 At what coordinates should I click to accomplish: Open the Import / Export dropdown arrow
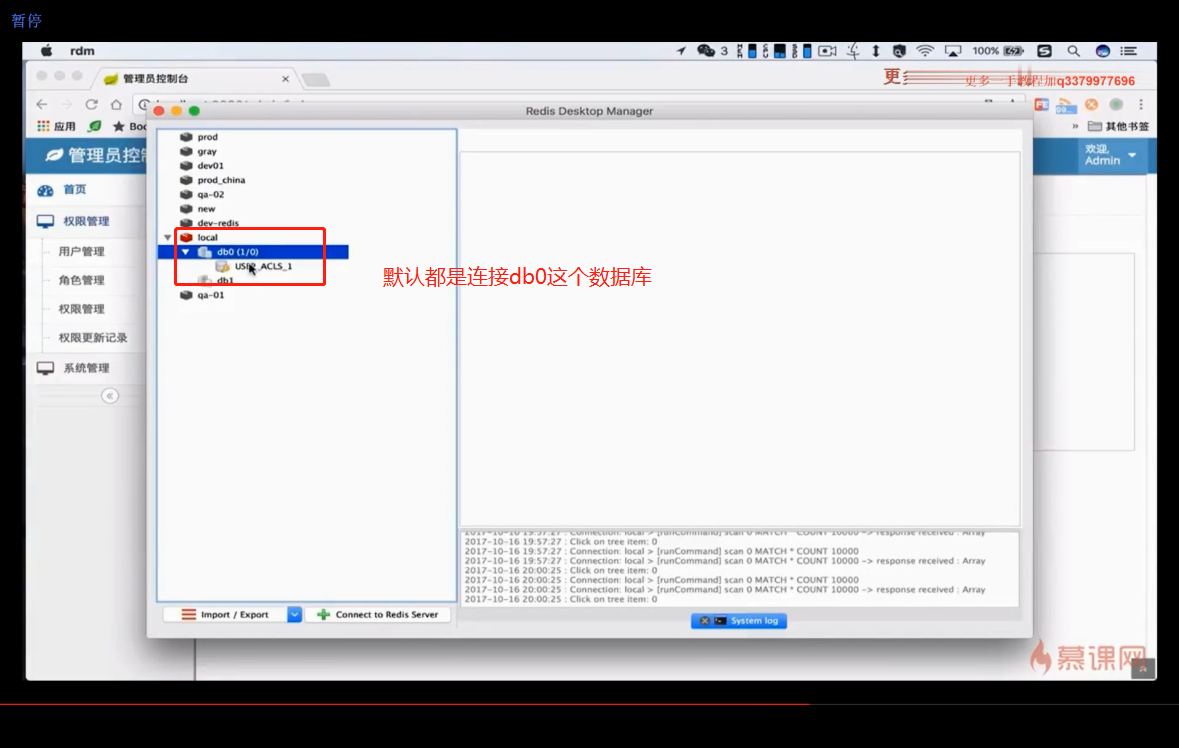(294, 614)
